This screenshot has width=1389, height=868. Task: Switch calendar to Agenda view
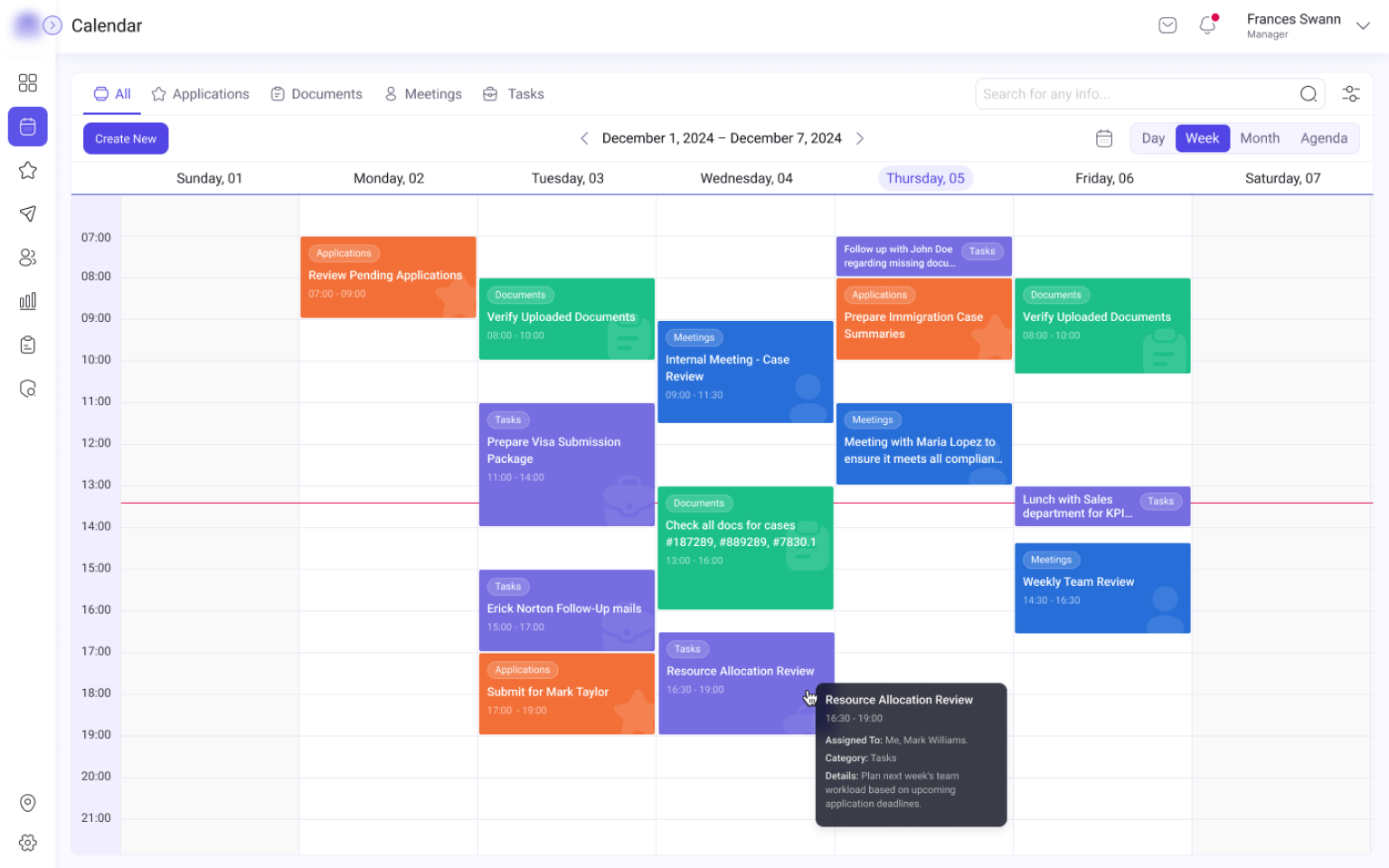(x=1324, y=138)
